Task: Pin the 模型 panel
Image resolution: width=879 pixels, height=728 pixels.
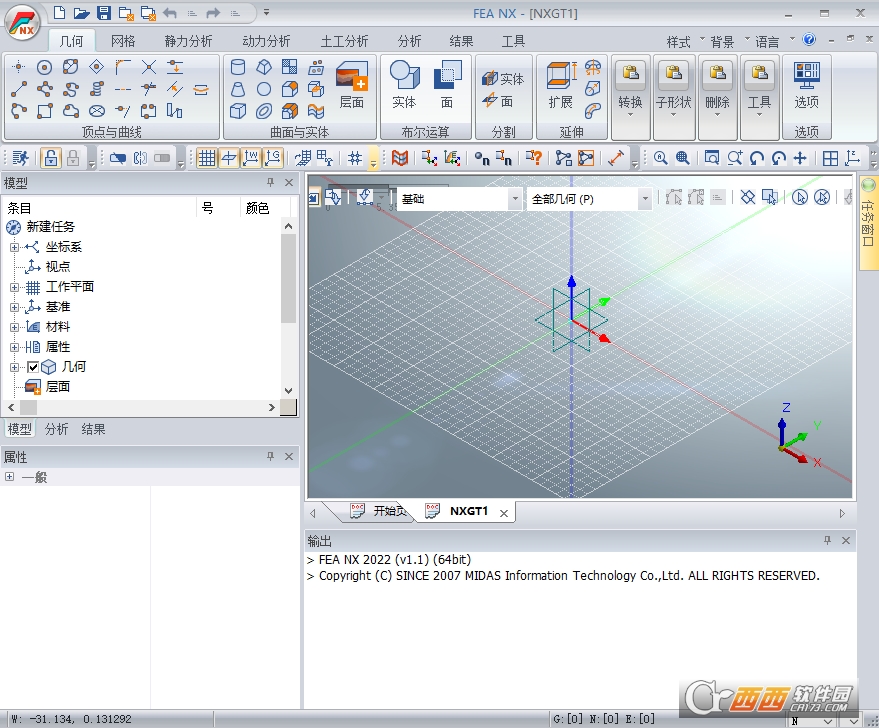Action: [x=270, y=182]
